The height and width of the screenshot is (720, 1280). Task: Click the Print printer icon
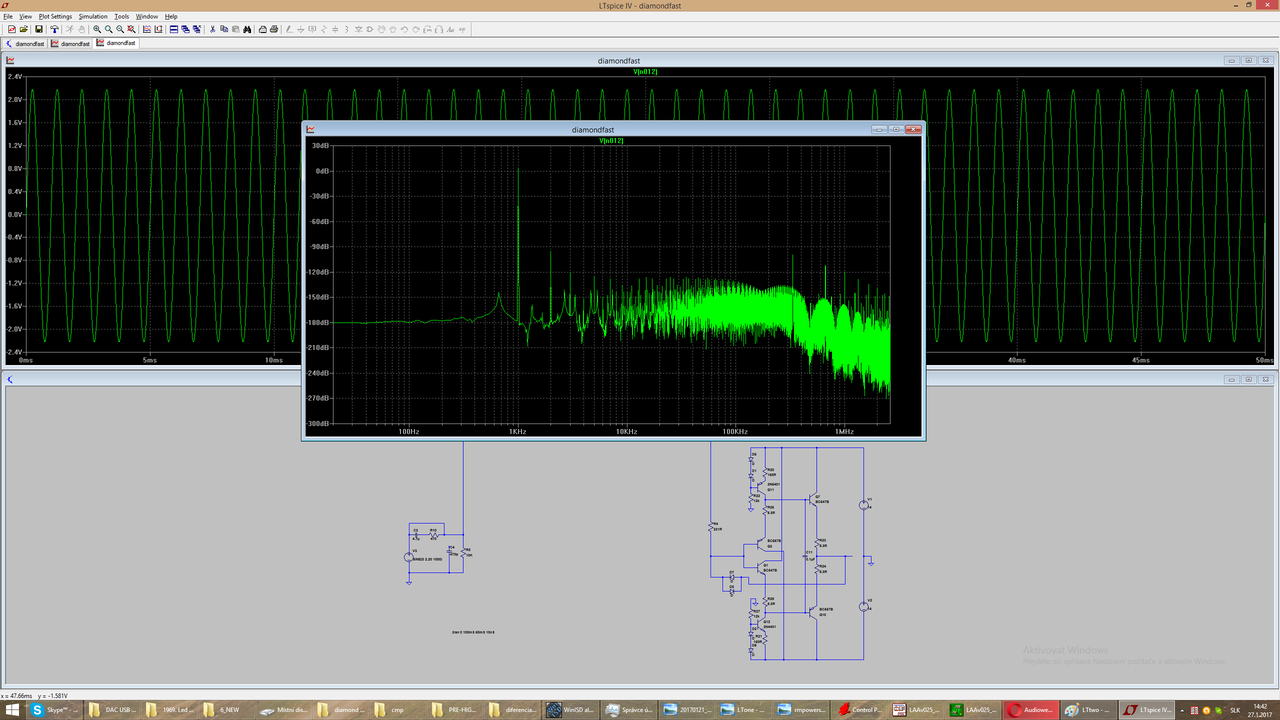pos(274,30)
